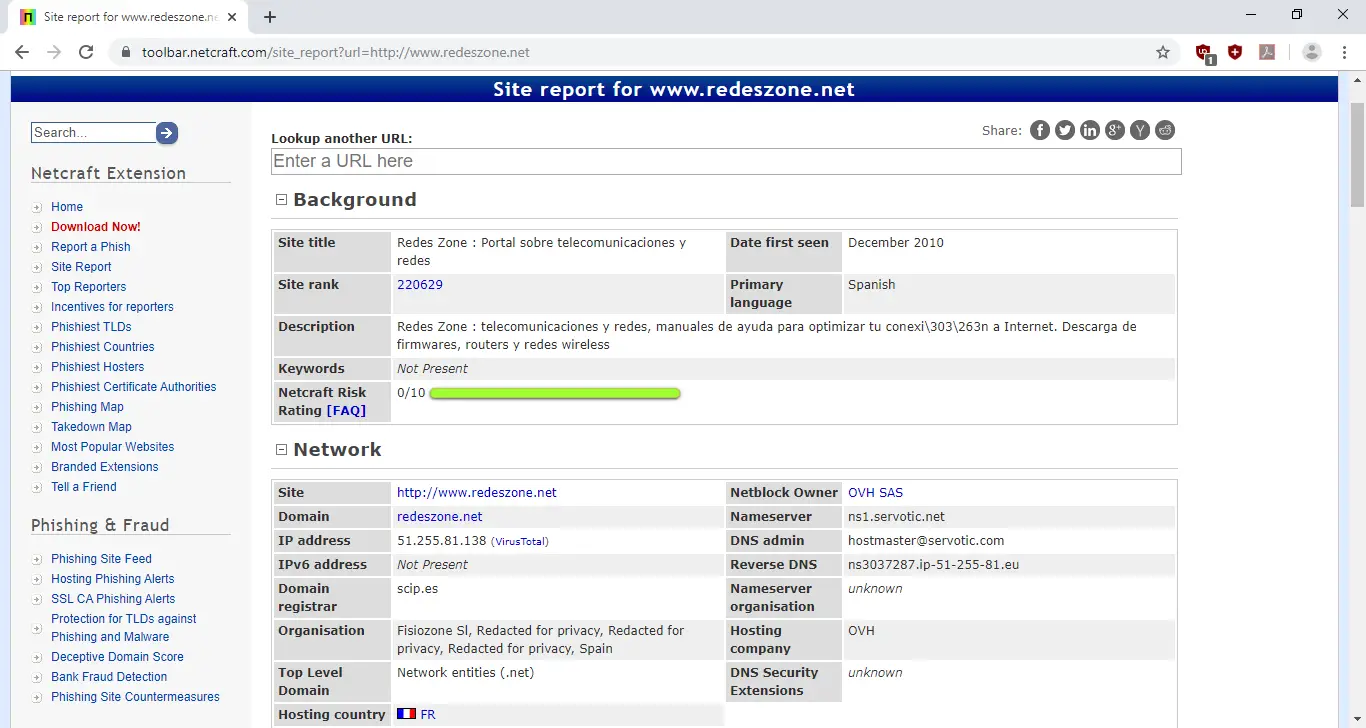Click the page vertical scrollbar thumb
Image resolution: width=1366 pixels, height=728 pixels.
[1357, 155]
